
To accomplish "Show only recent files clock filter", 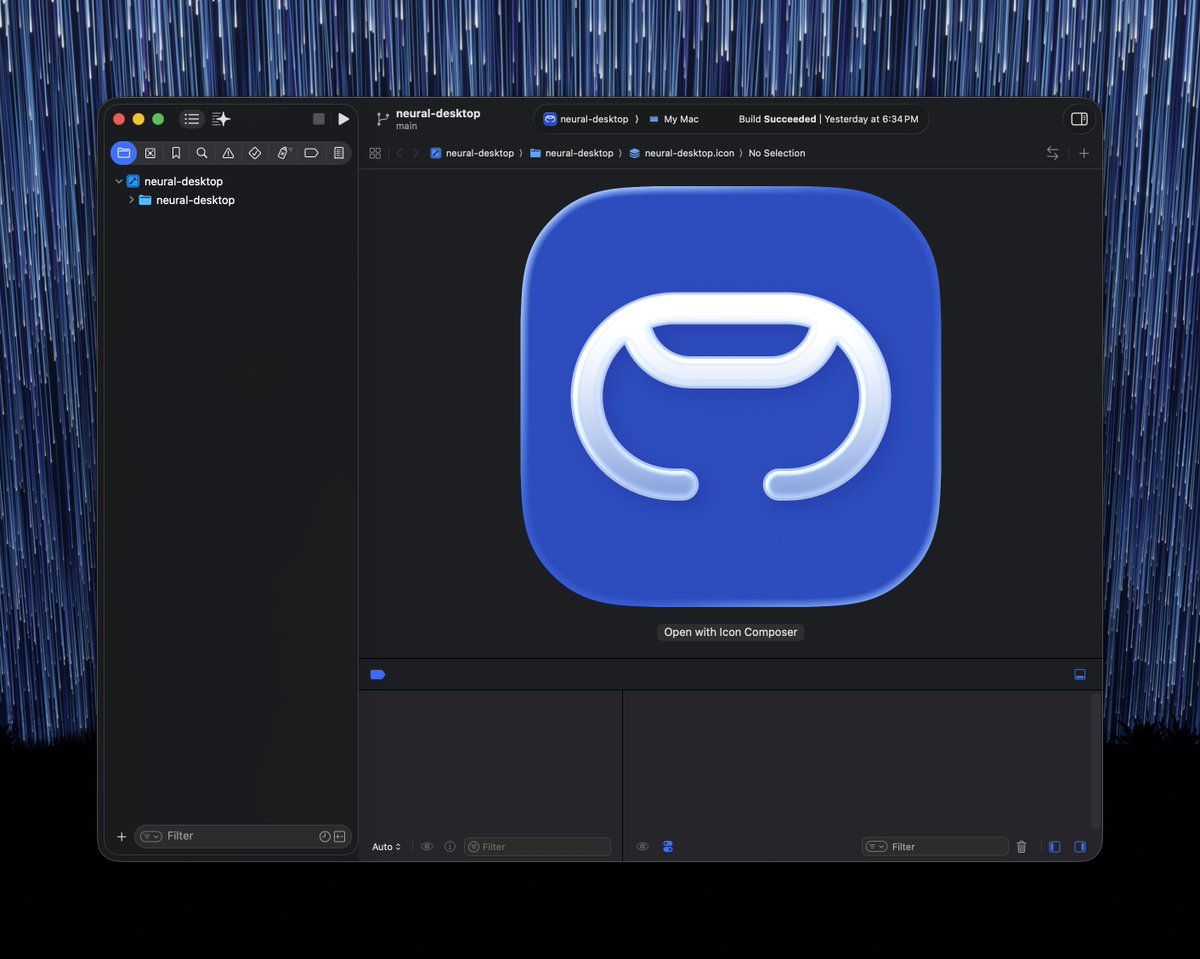I will click(325, 837).
